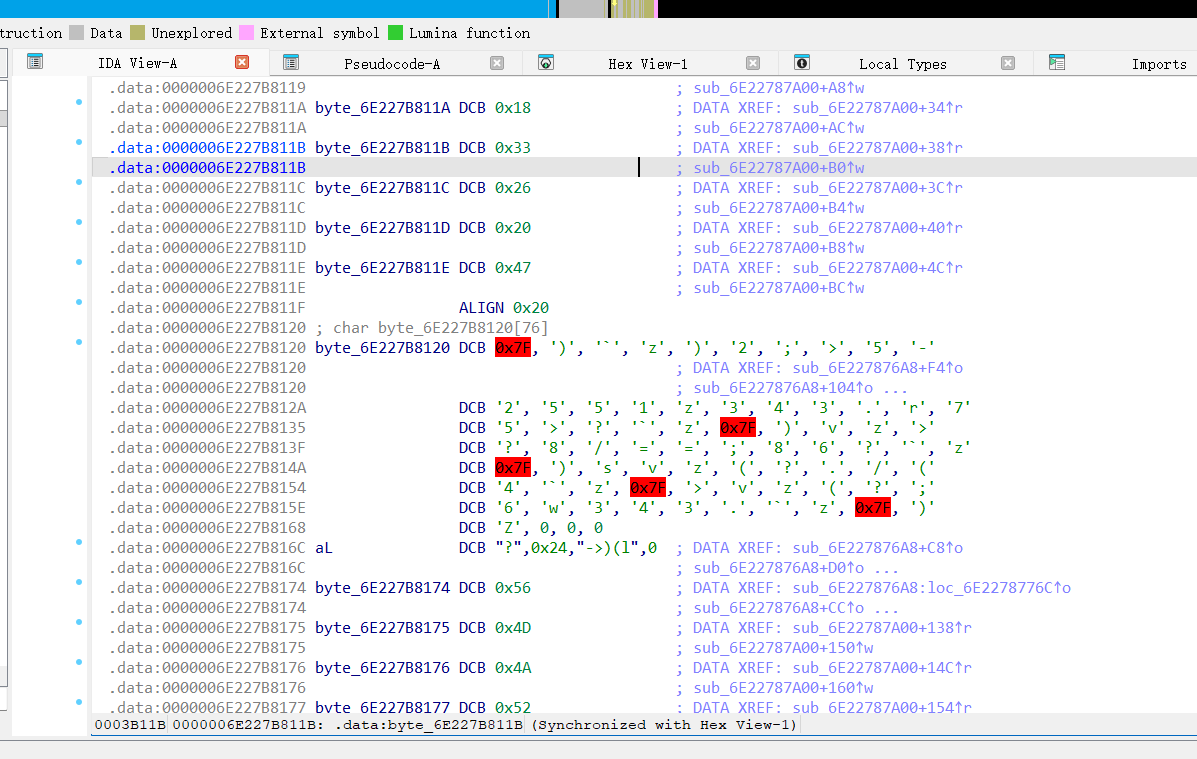Open the Local Types tab

coord(902,64)
